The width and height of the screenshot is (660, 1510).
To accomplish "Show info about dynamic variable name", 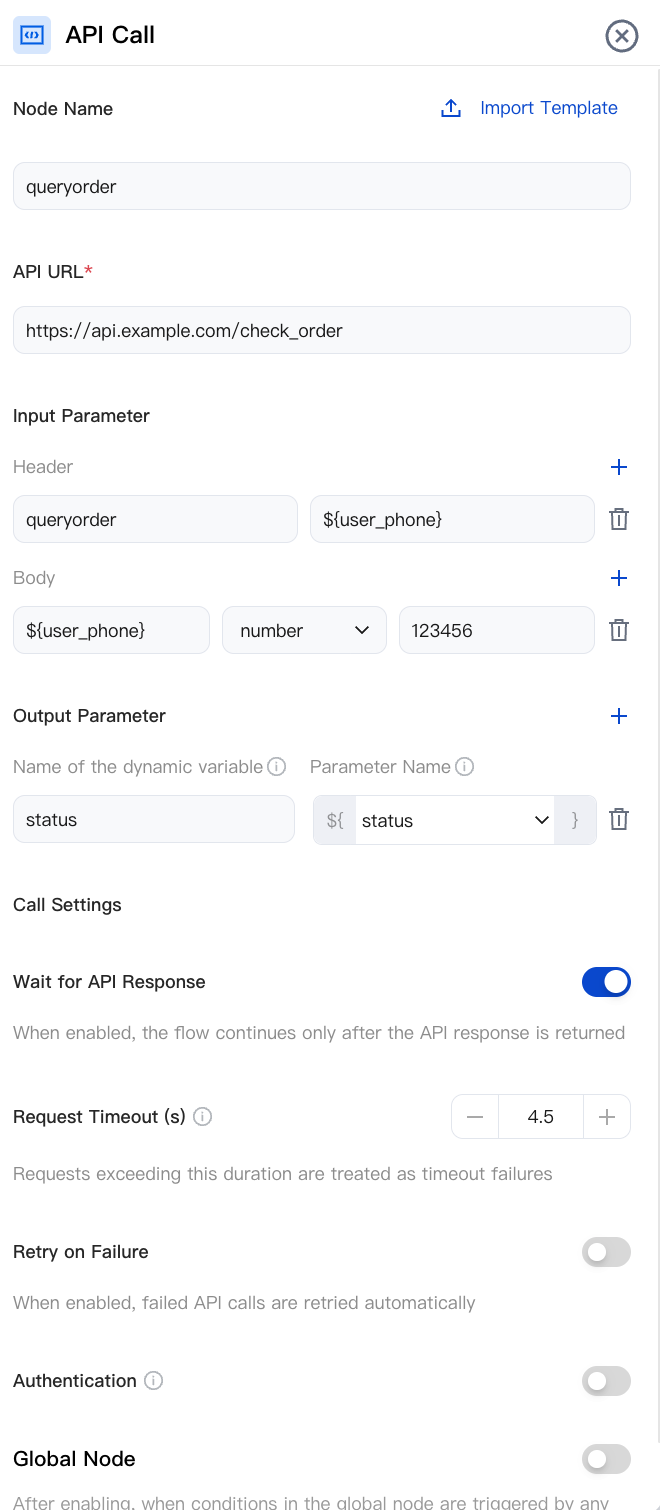I will [x=277, y=767].
